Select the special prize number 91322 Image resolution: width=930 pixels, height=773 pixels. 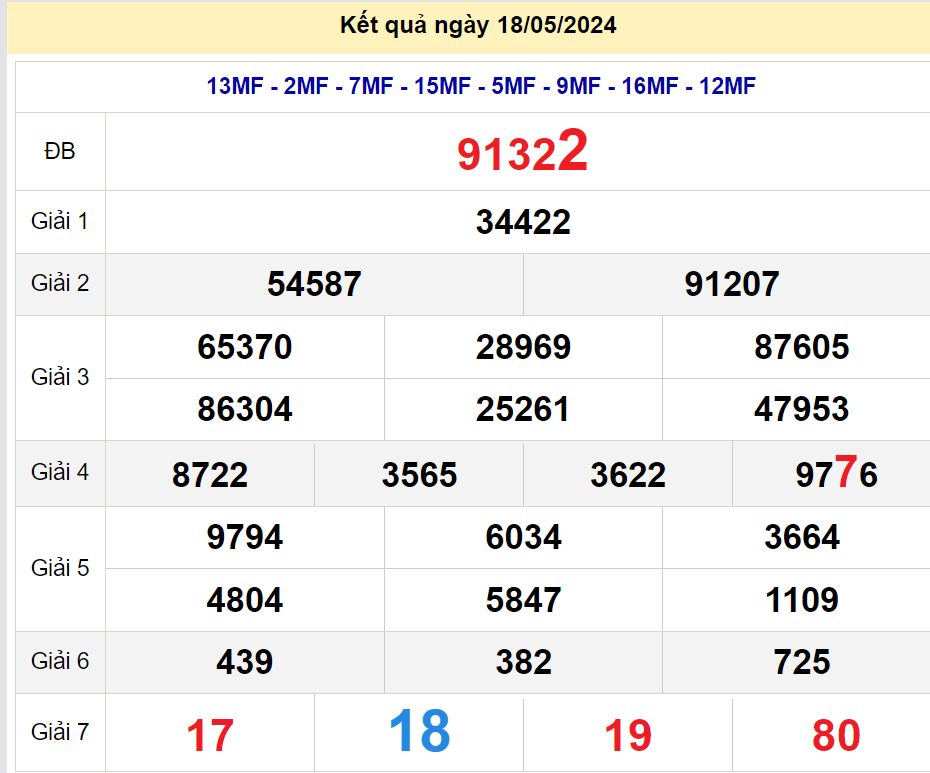[x=522, y=153]
